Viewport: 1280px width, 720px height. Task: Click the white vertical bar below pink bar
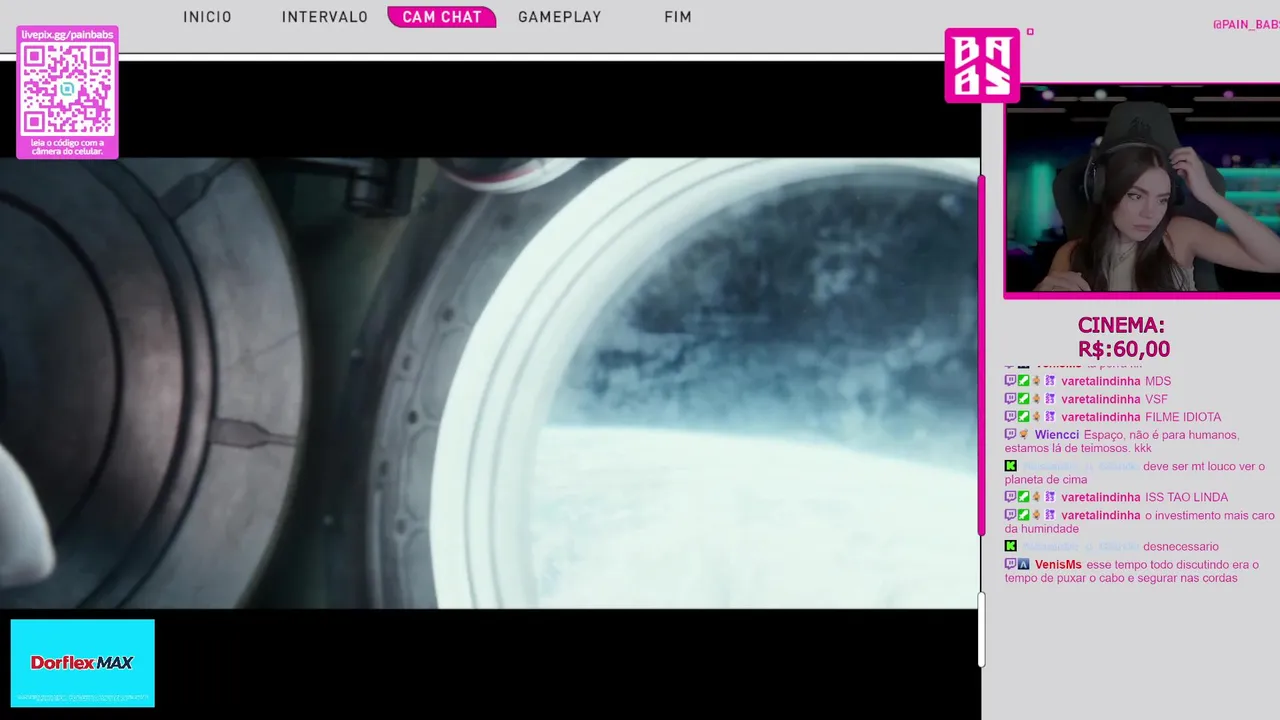pos(982,629)
